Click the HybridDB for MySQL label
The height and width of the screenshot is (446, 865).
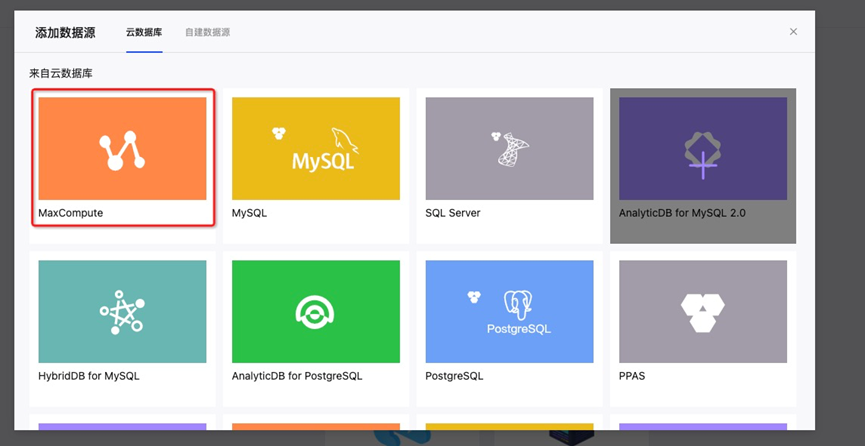[89, 376]
